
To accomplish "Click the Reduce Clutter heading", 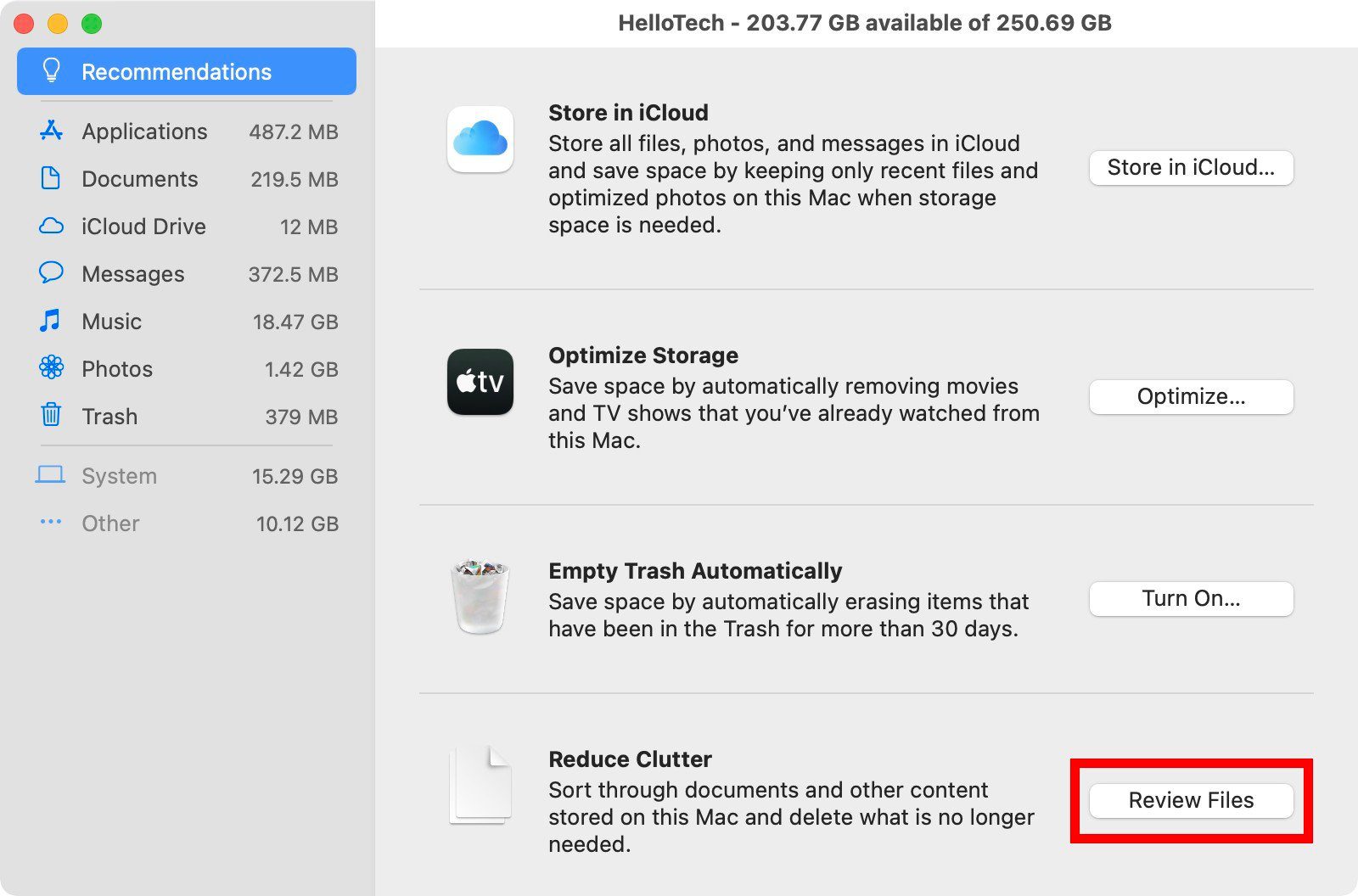I will click(630, 759).
